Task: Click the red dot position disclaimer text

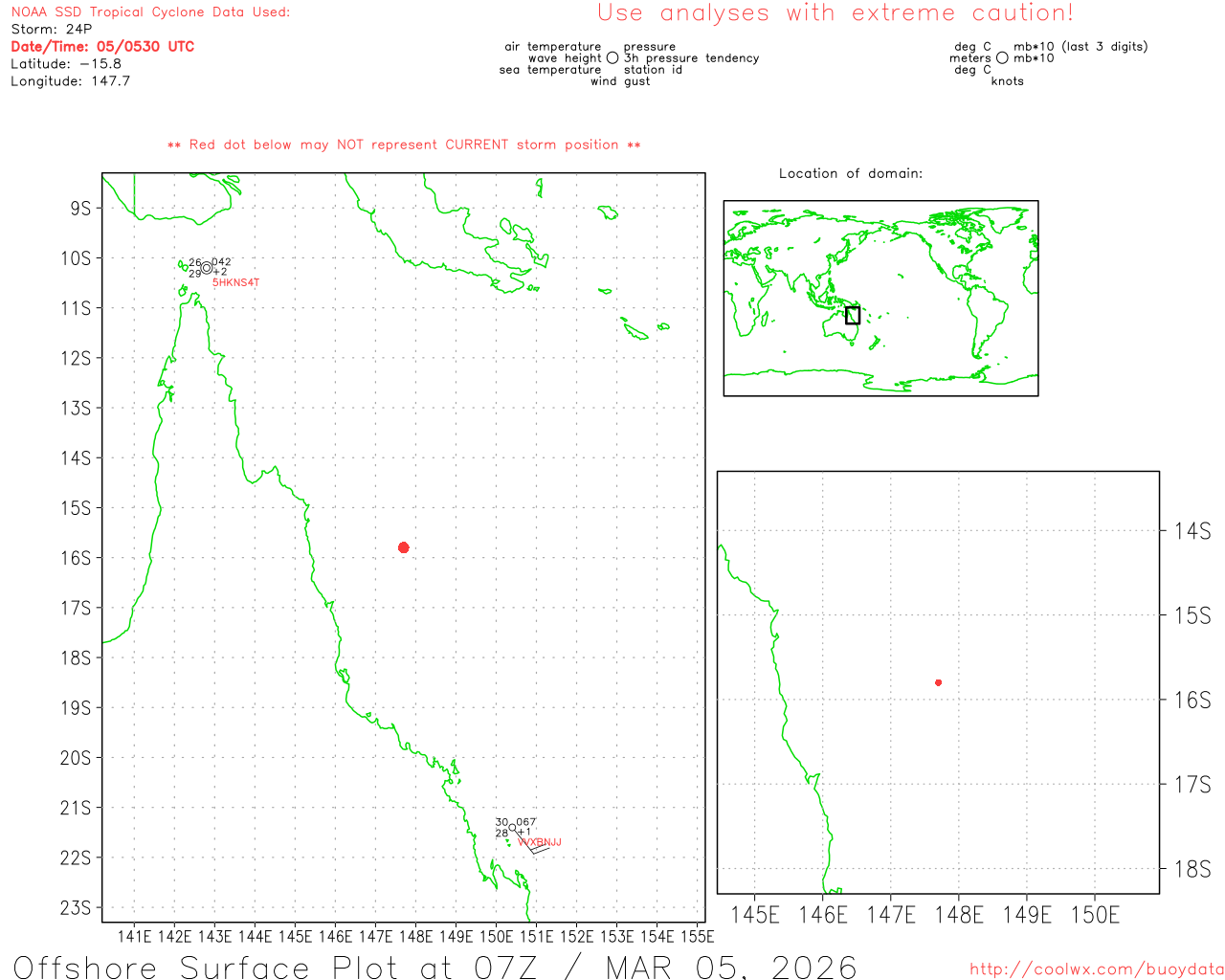Action: pyautogui.click(x=404, y=145)
